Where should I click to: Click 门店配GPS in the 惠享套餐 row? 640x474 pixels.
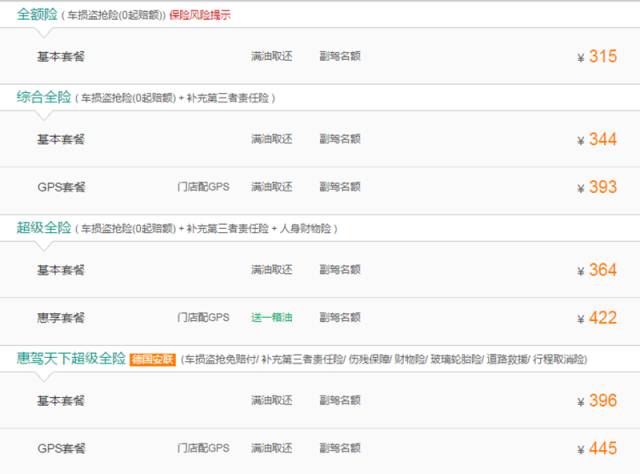(x=203, y=318)
